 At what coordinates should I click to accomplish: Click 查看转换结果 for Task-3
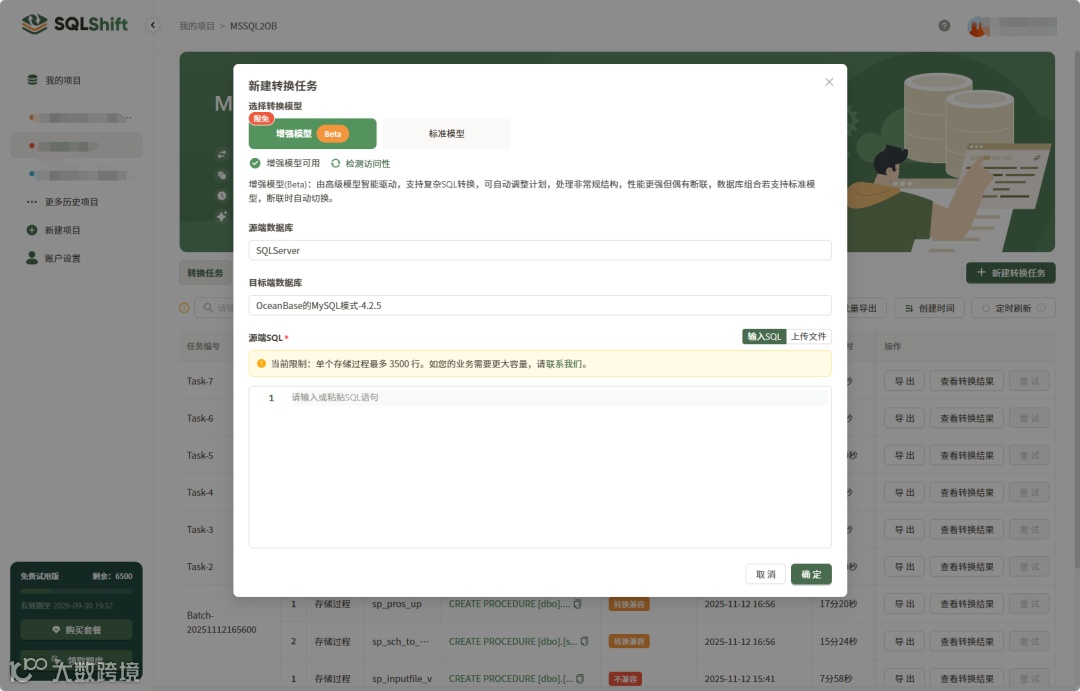coord(966,530)
